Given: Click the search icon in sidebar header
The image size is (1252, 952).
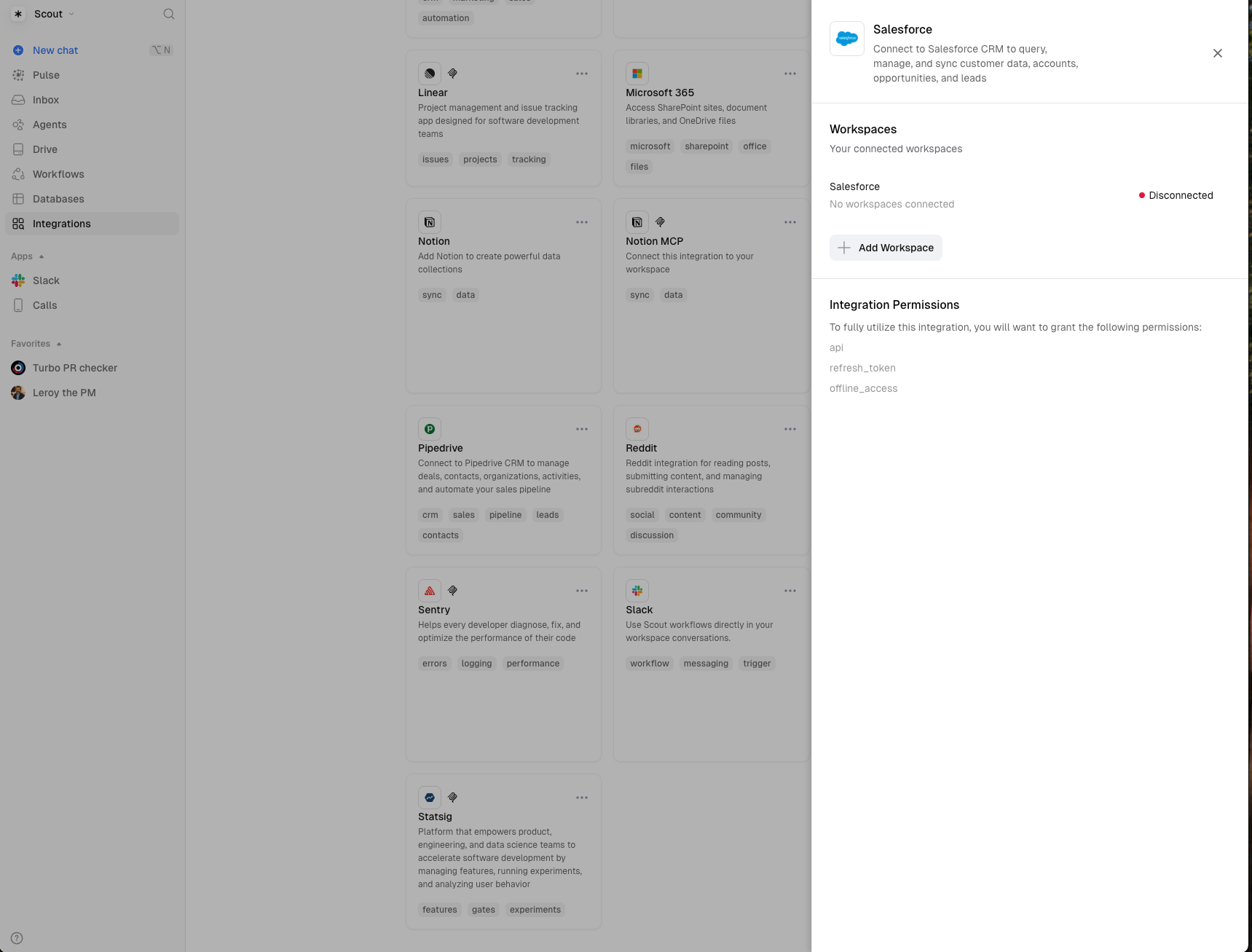Looking at the screenshot, I should pos(168,14).
